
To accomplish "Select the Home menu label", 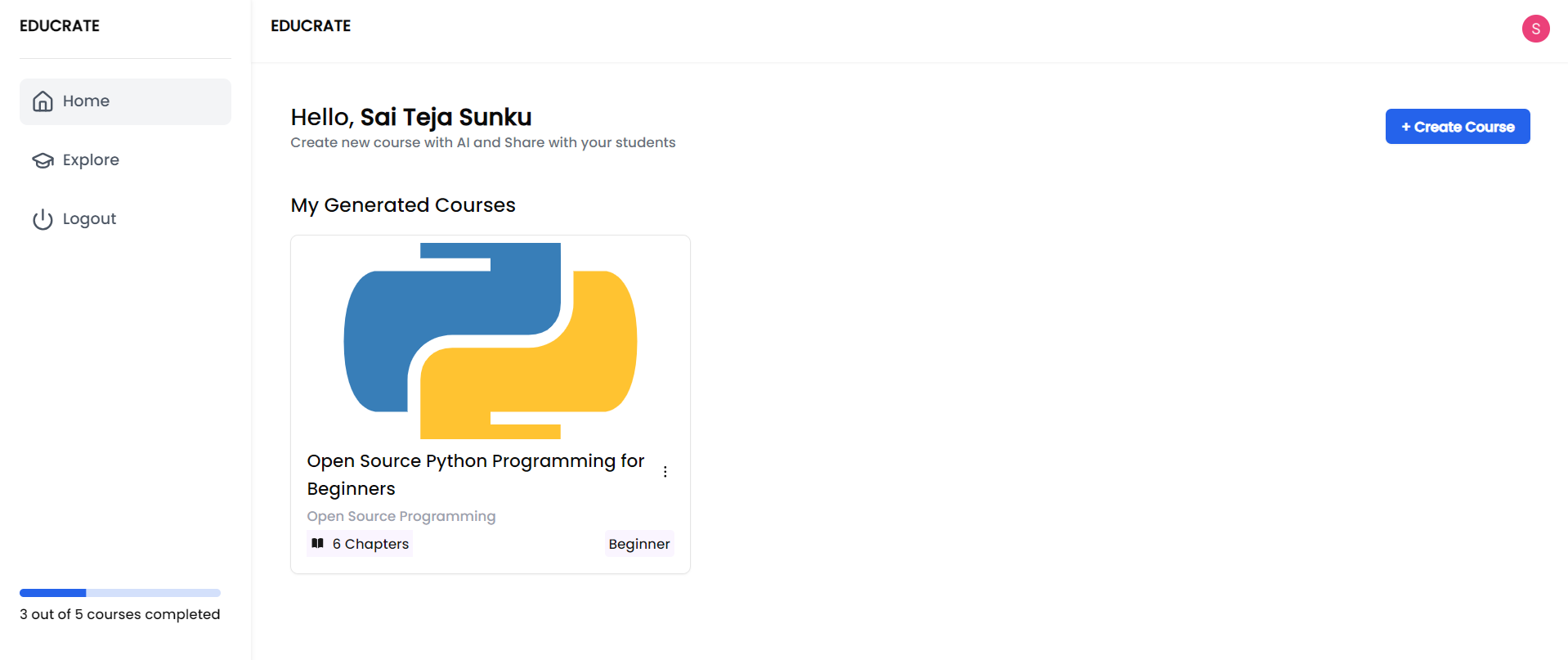I will [x=86, y=101].
